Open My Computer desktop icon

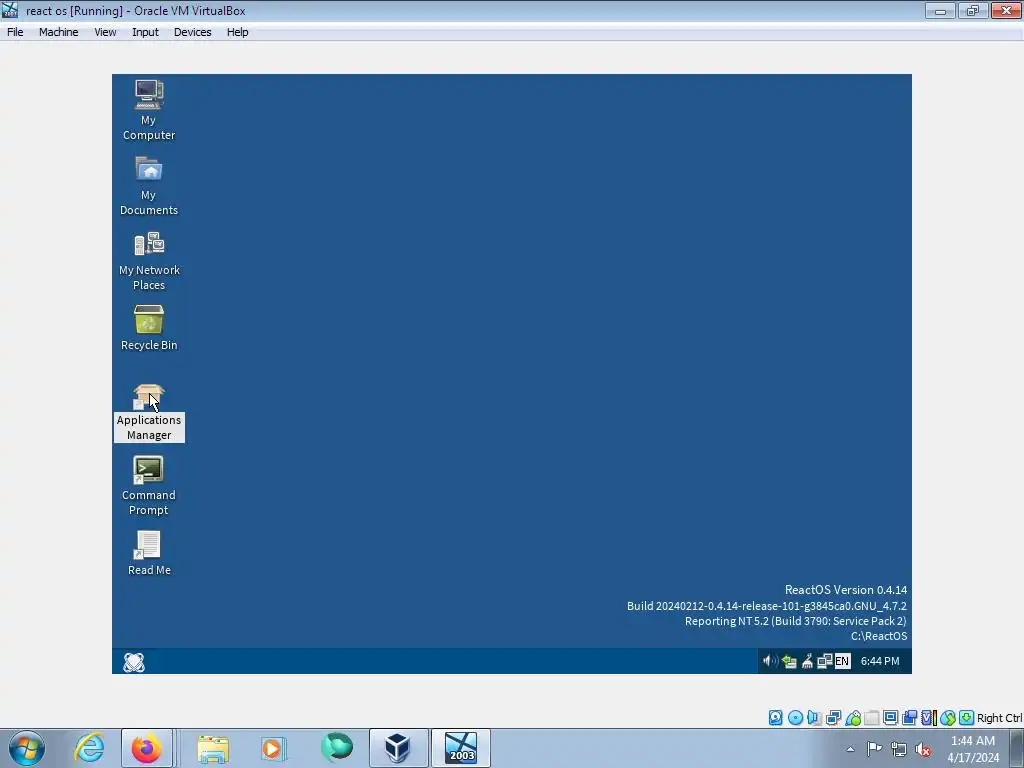149,110
